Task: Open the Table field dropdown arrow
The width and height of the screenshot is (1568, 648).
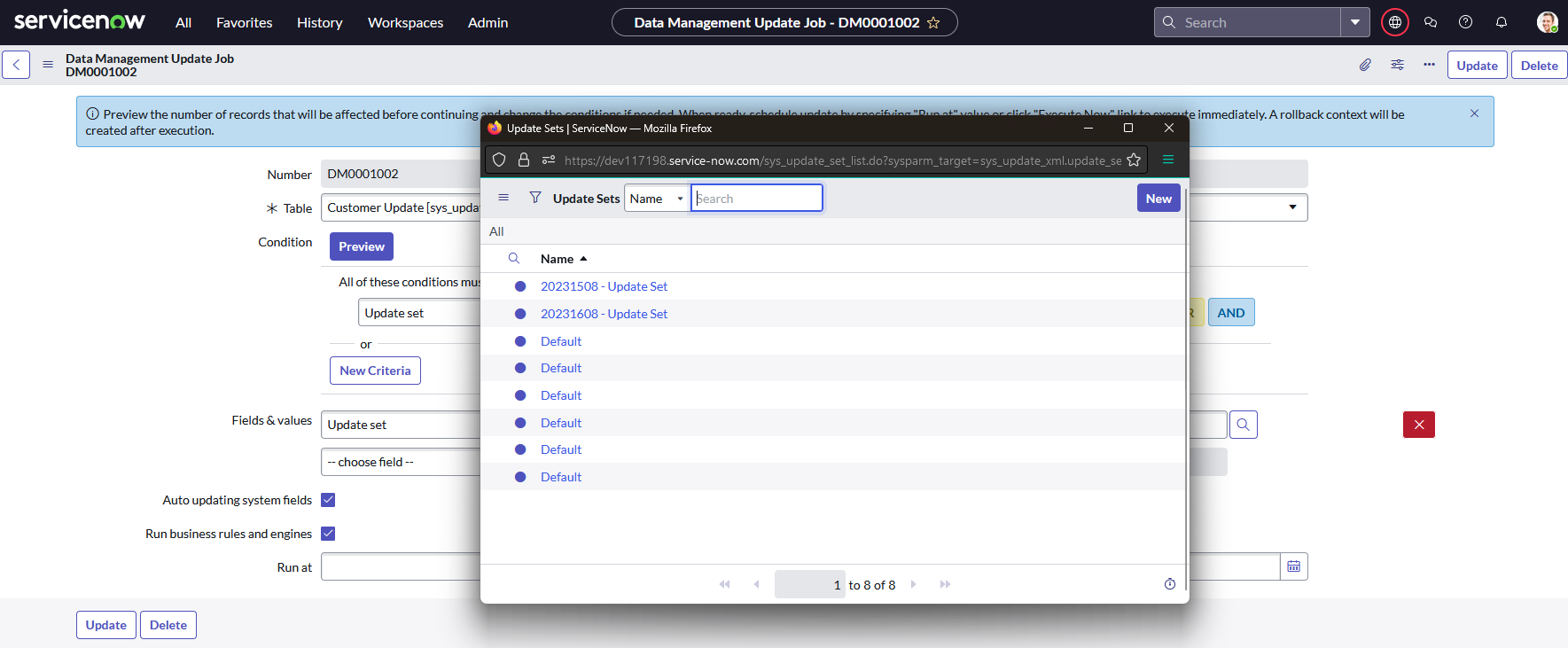Action: pyautogui.click(x=1292, y=207)
